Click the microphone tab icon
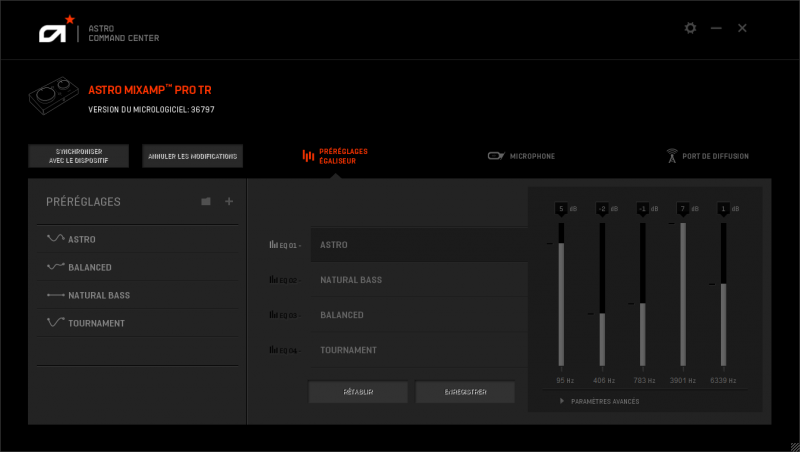 point(496,156)
